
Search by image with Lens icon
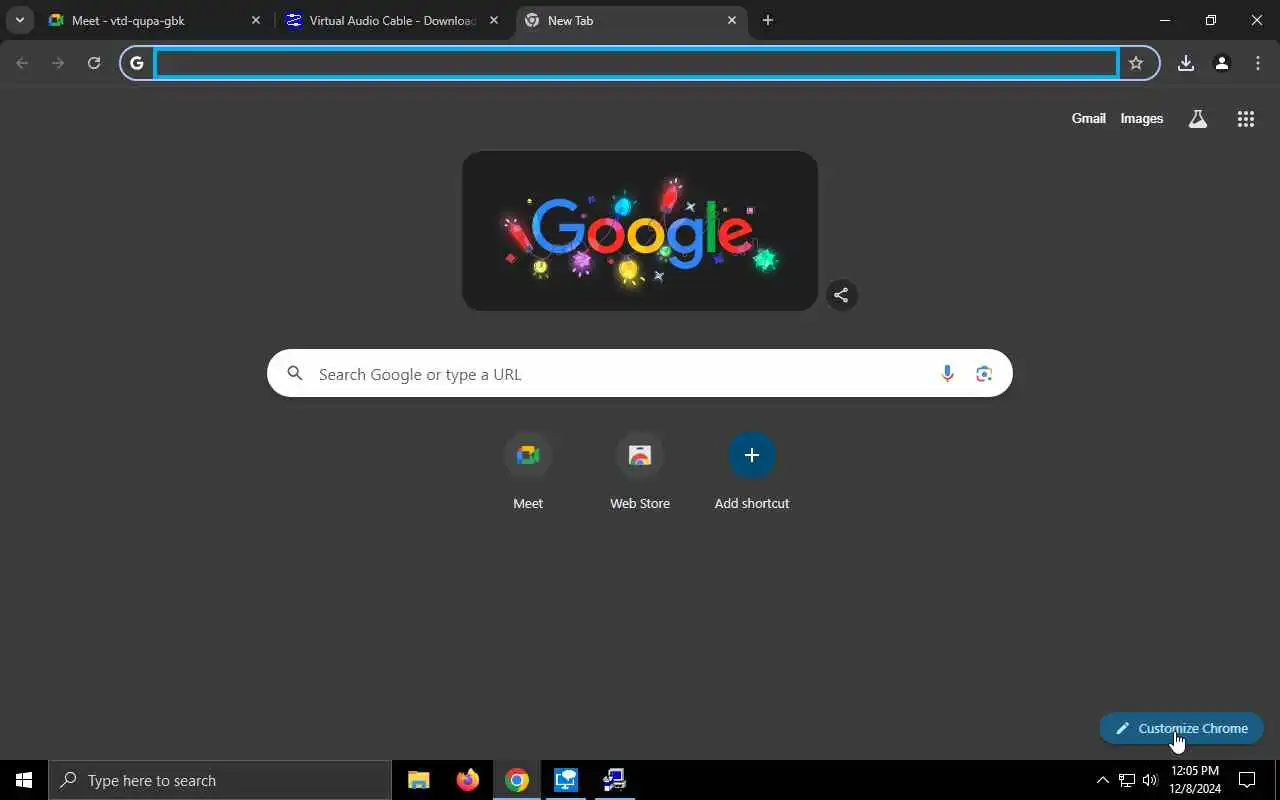(984, 374)
